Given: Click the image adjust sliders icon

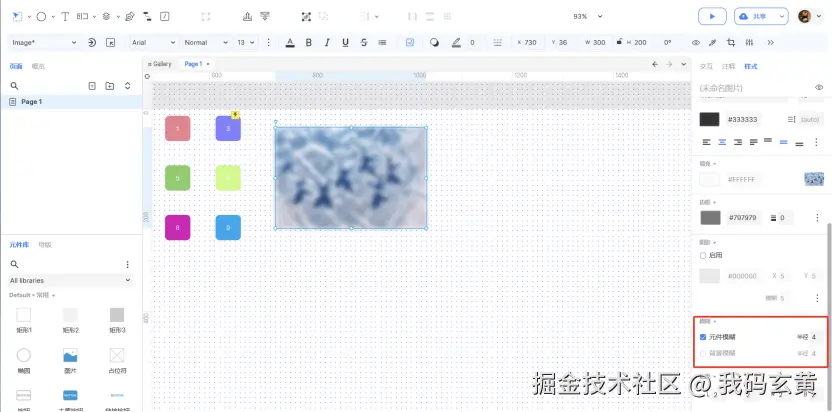Looking at the screenshot, I should 749,42.
